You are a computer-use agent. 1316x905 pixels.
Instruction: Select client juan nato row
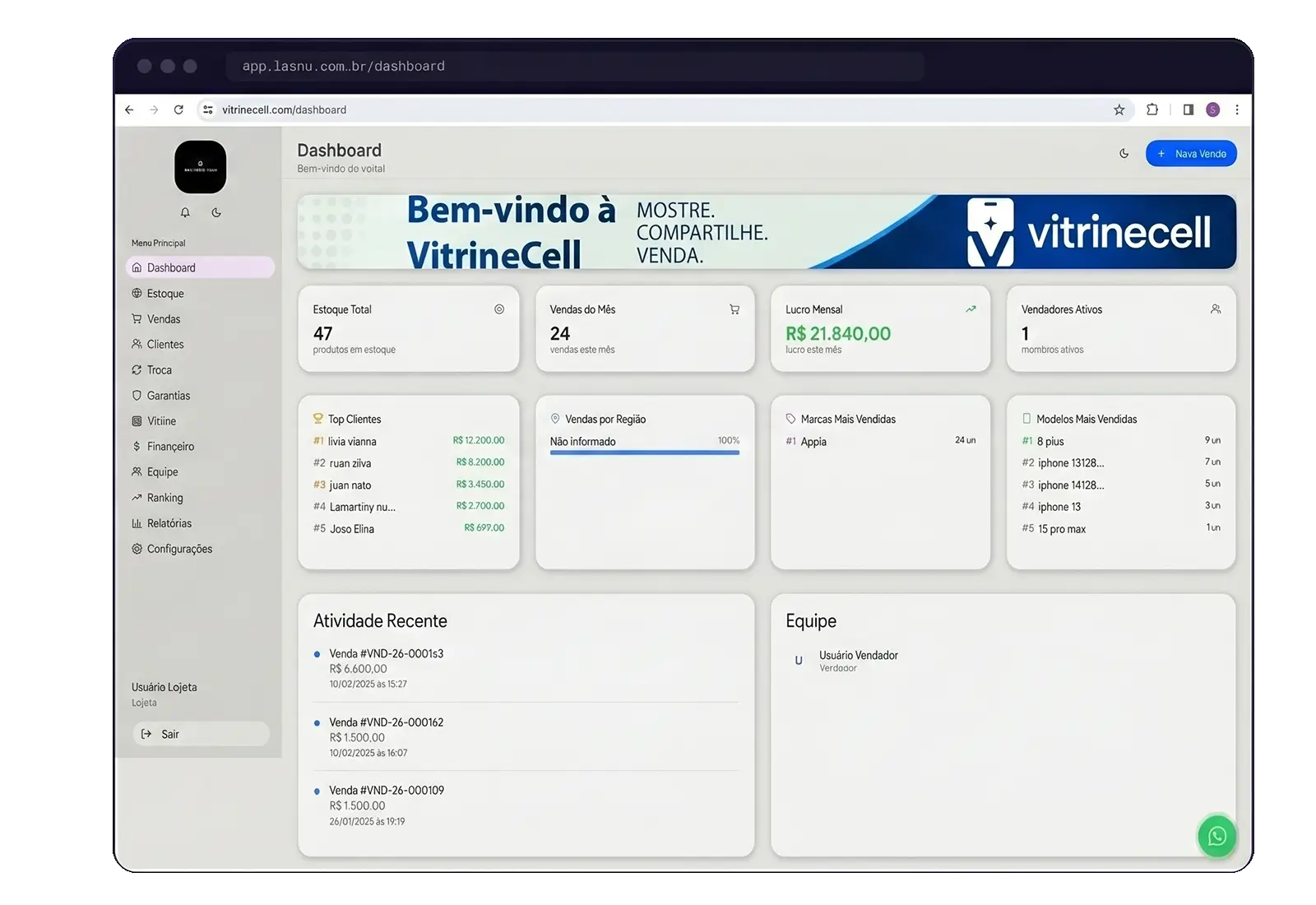click(x=409, y=485)
